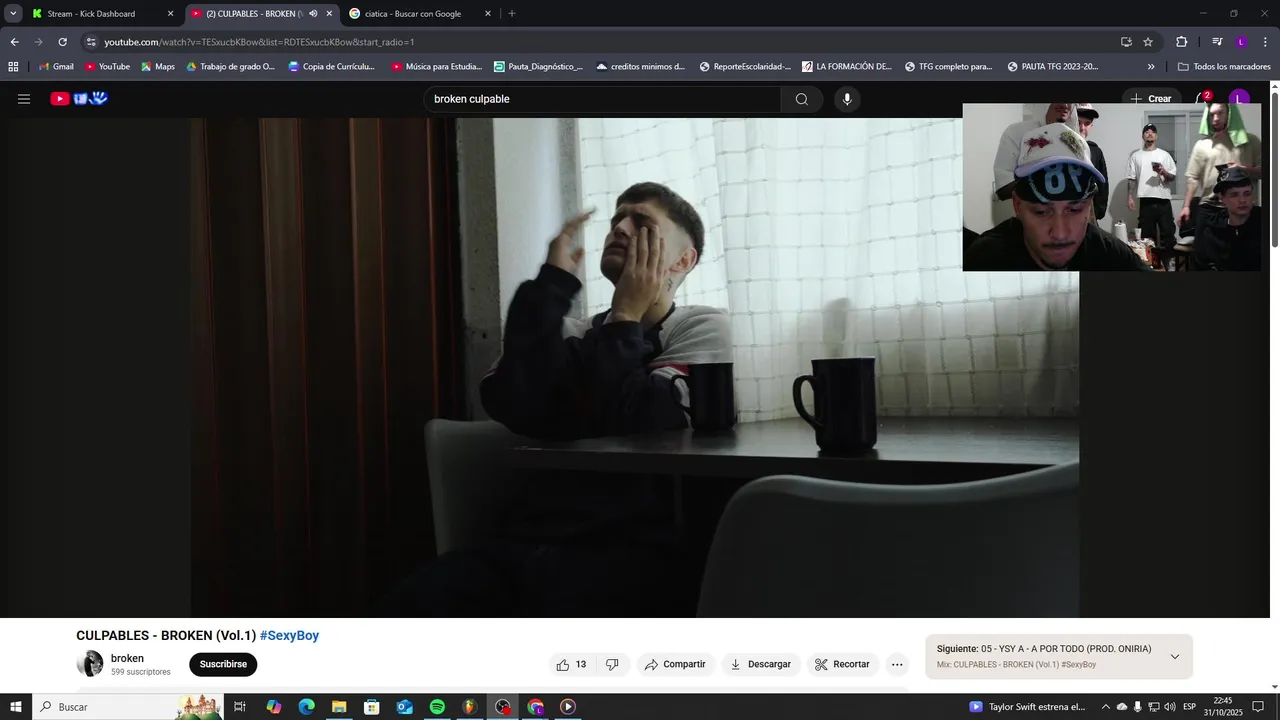
Task: Open the YouTube account avatar menu
Action: [1239, 99]
